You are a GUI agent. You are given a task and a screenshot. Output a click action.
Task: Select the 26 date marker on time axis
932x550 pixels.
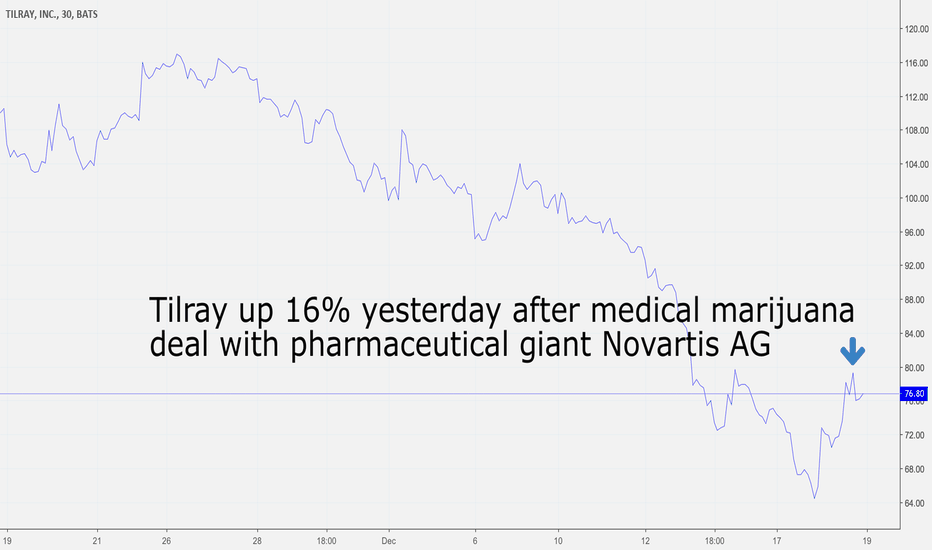pyautogui.click(x=166, y=540)
